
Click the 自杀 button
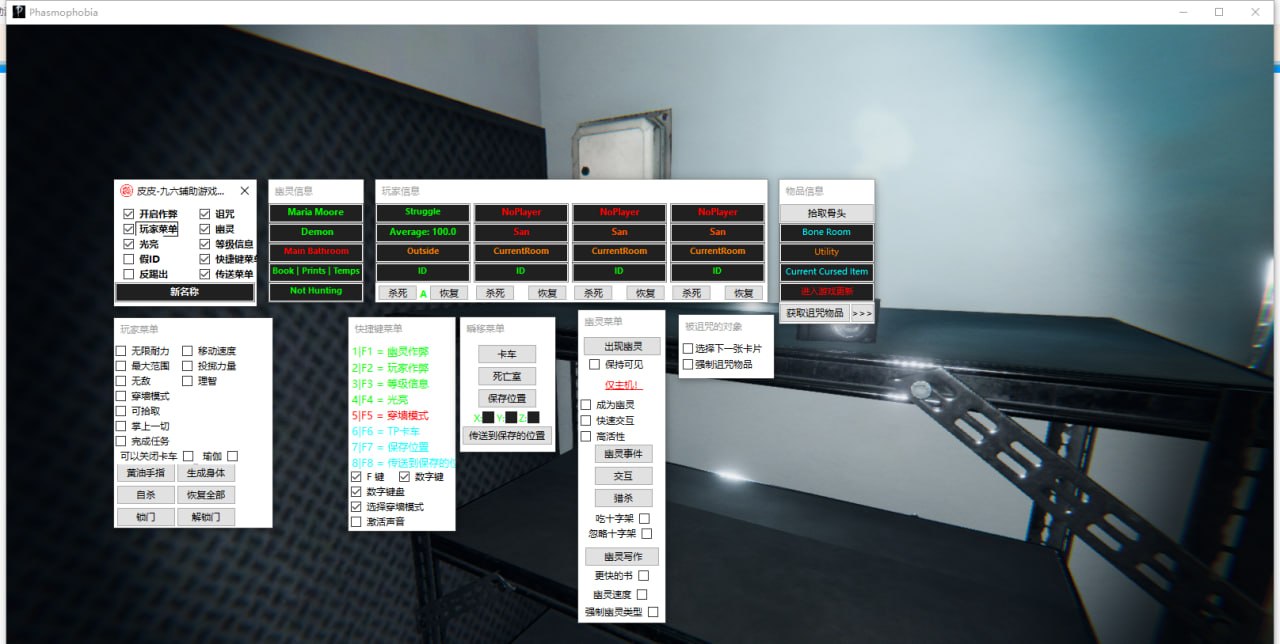[x=146, y=495]
